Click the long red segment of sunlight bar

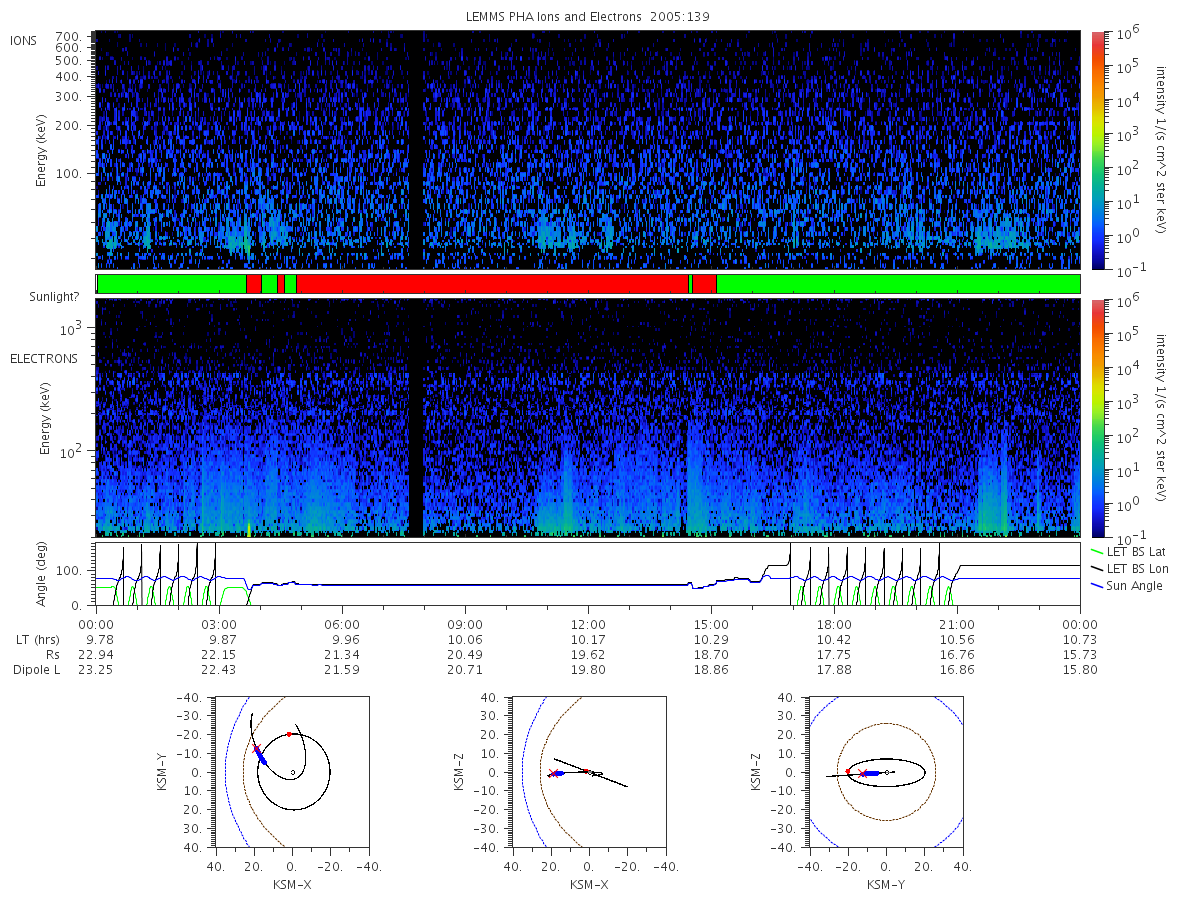click(x=492, y=284)
